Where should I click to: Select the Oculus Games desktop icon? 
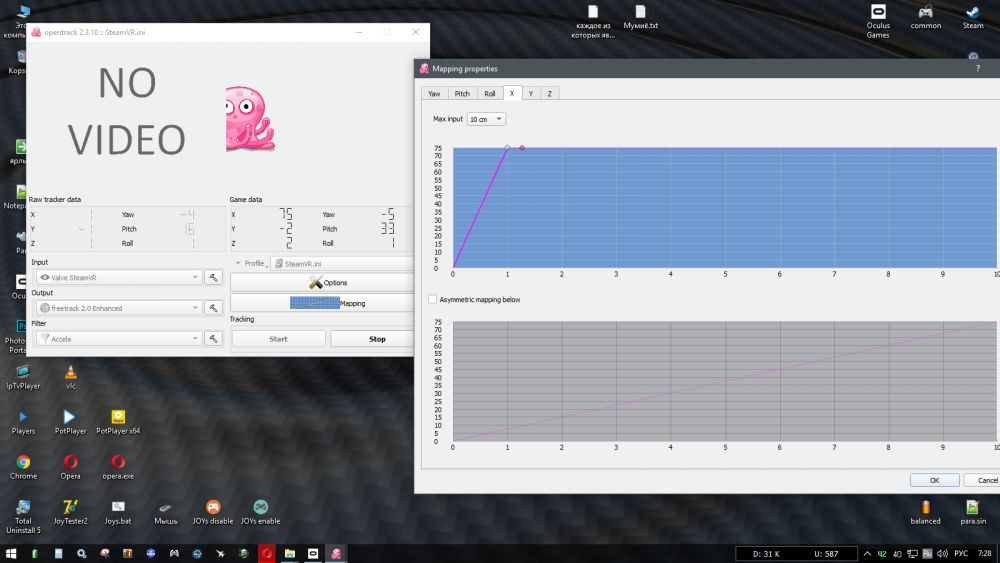coord(878,18)
